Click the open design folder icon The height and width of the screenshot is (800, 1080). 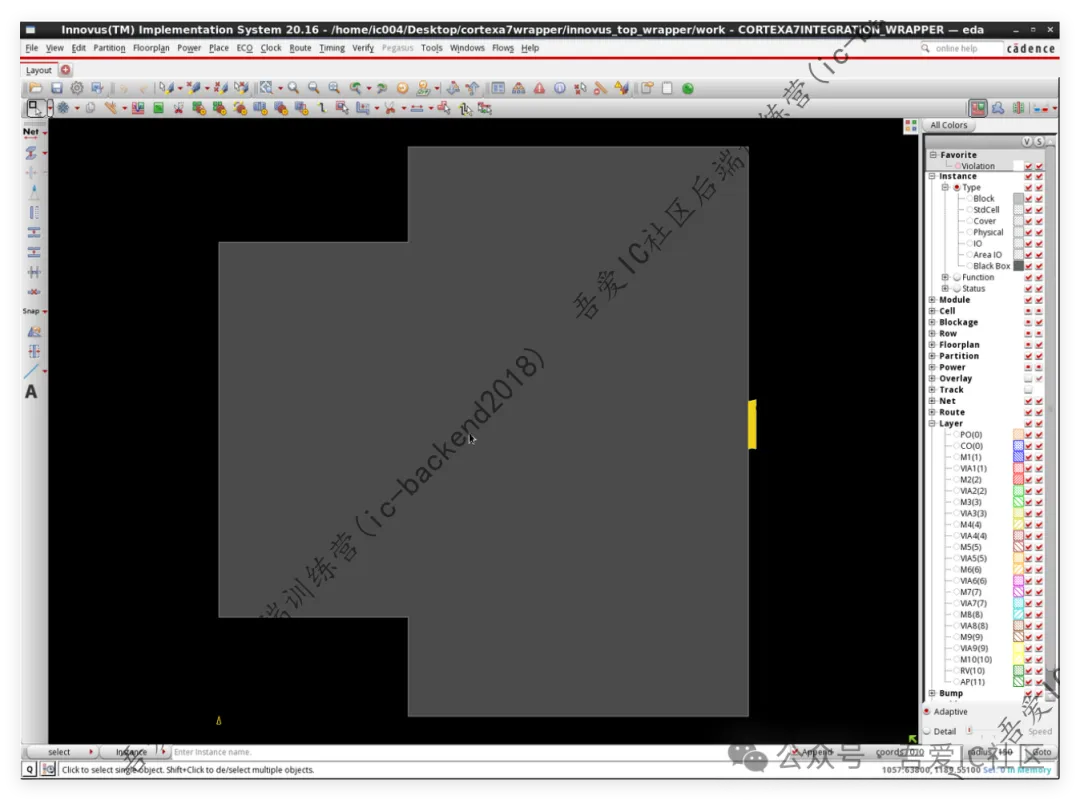click(35, 88)
